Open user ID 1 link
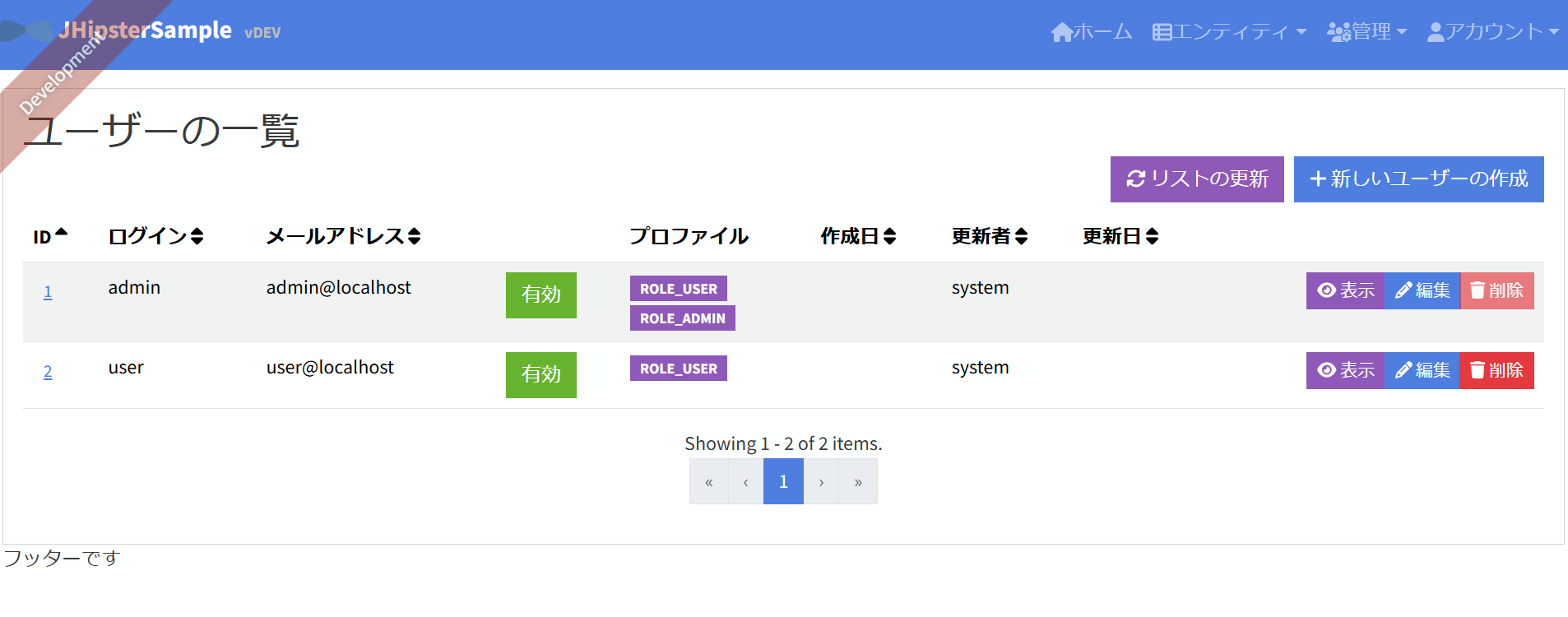1568x617 pixels. coord(48,292)
